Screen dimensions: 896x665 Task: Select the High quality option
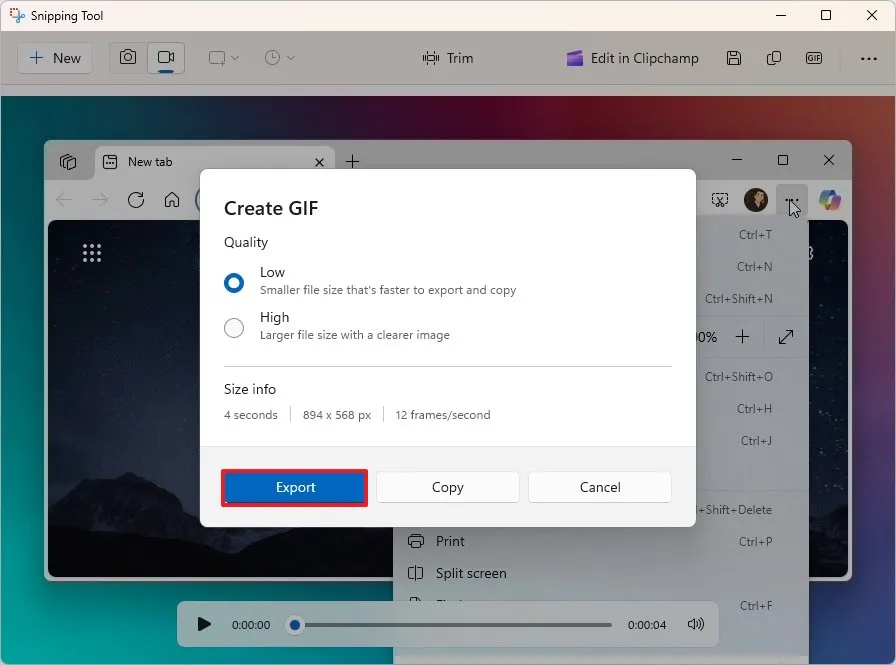(x=234, y=327)
